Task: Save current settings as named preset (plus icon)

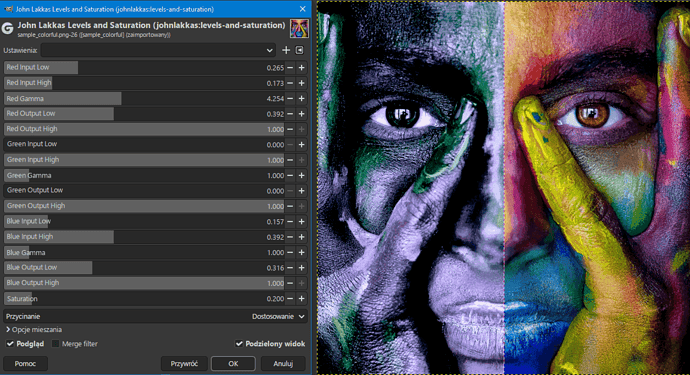Action: (286, 50)
